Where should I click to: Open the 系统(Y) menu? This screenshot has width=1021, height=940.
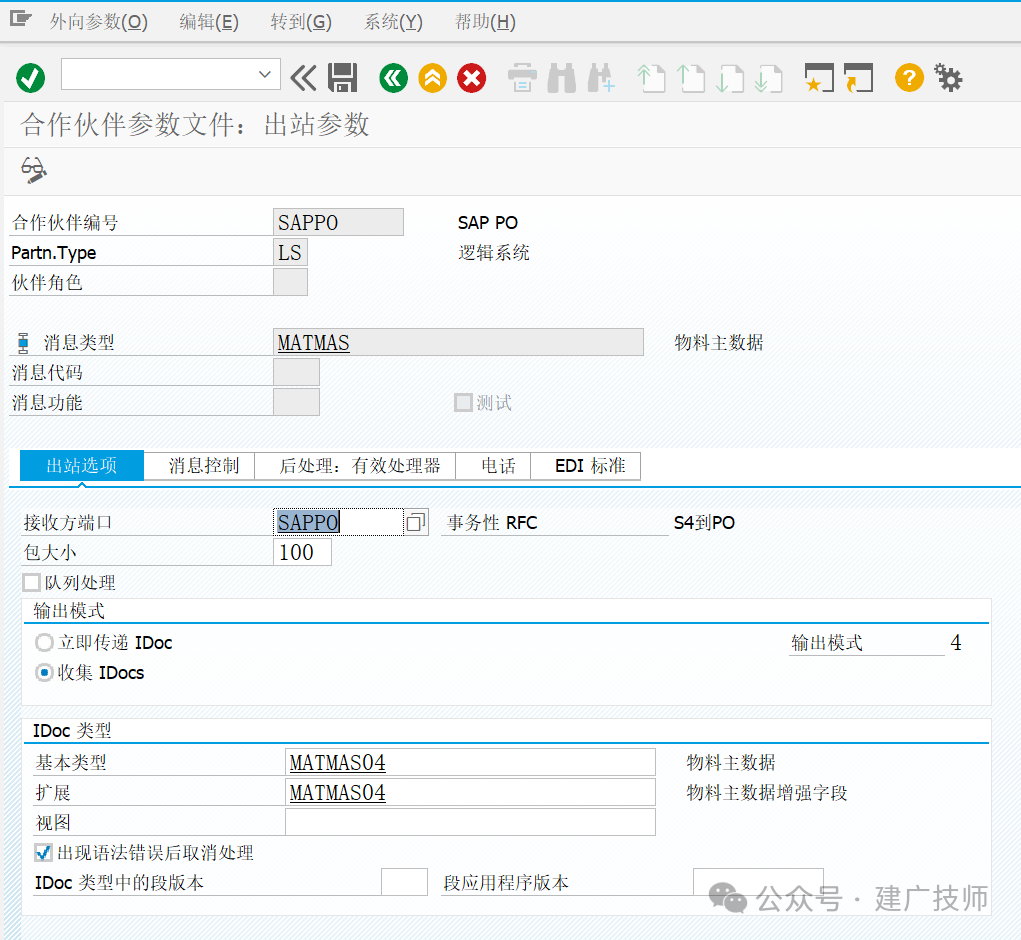pyautogui.click(x=393, y=22)
